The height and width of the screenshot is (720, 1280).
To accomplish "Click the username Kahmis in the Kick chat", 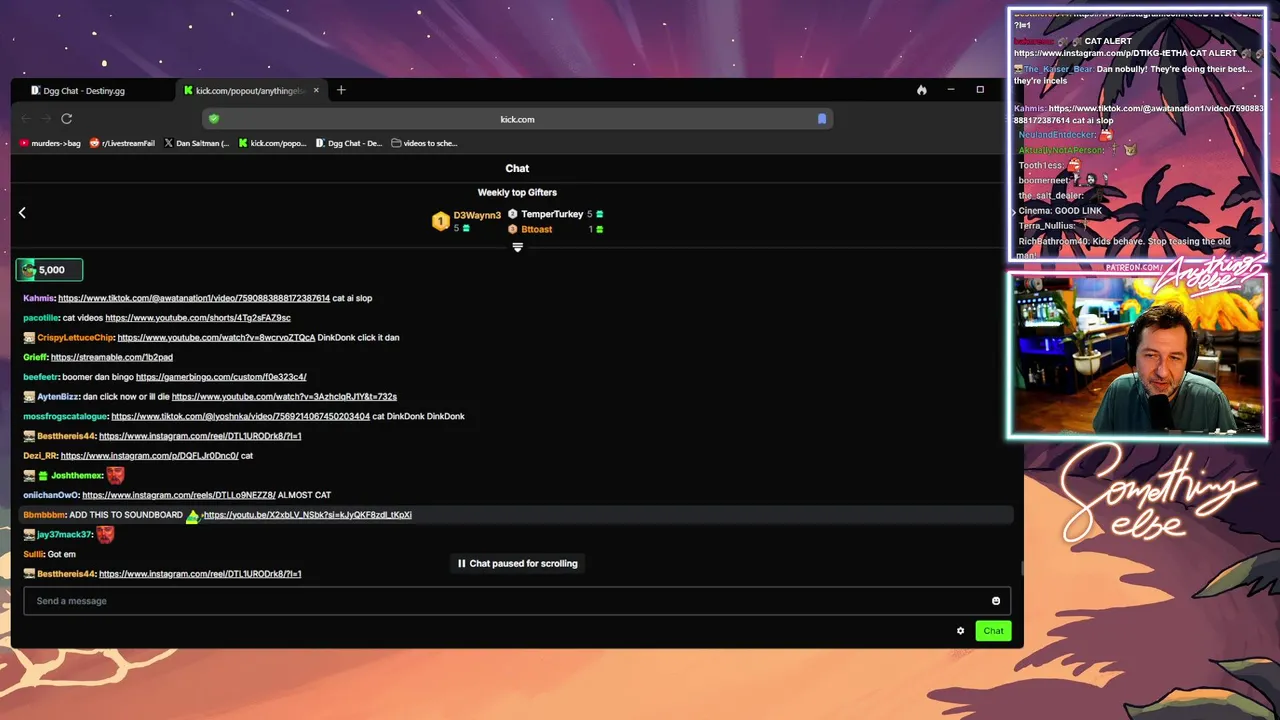I will pyautogui.click(x=39, y=298).
